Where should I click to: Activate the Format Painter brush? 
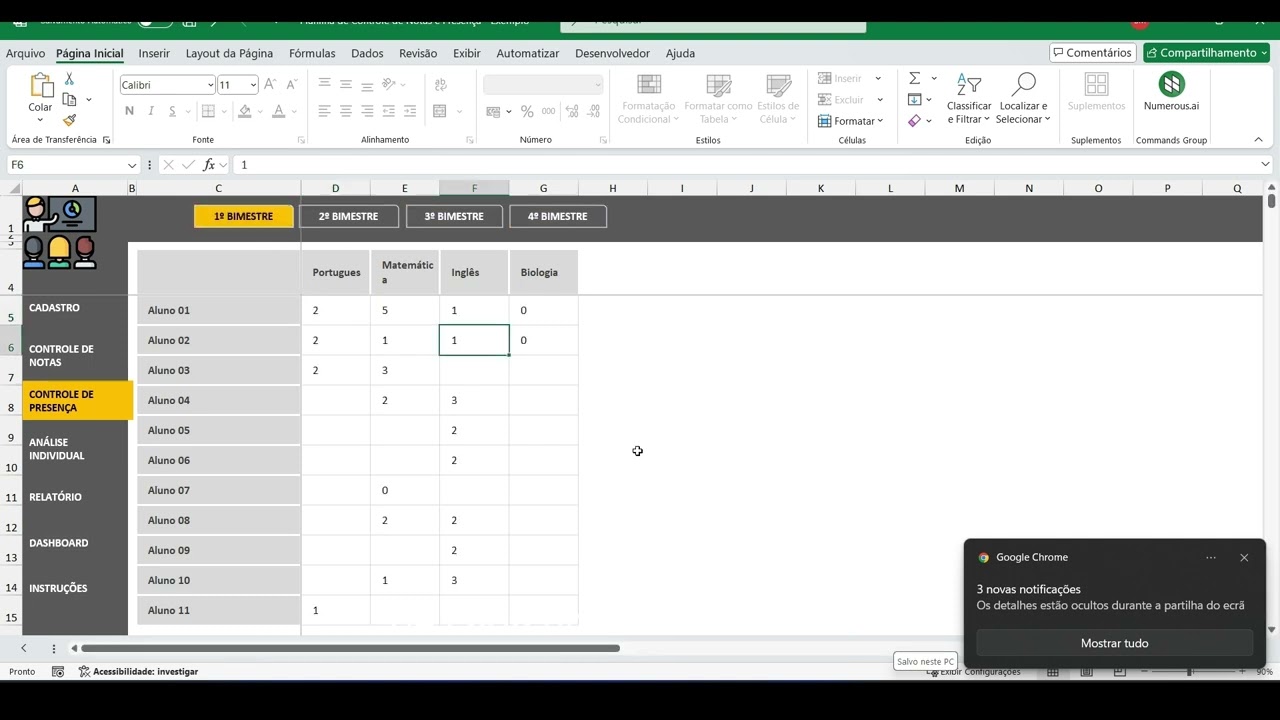coord(69,120)
